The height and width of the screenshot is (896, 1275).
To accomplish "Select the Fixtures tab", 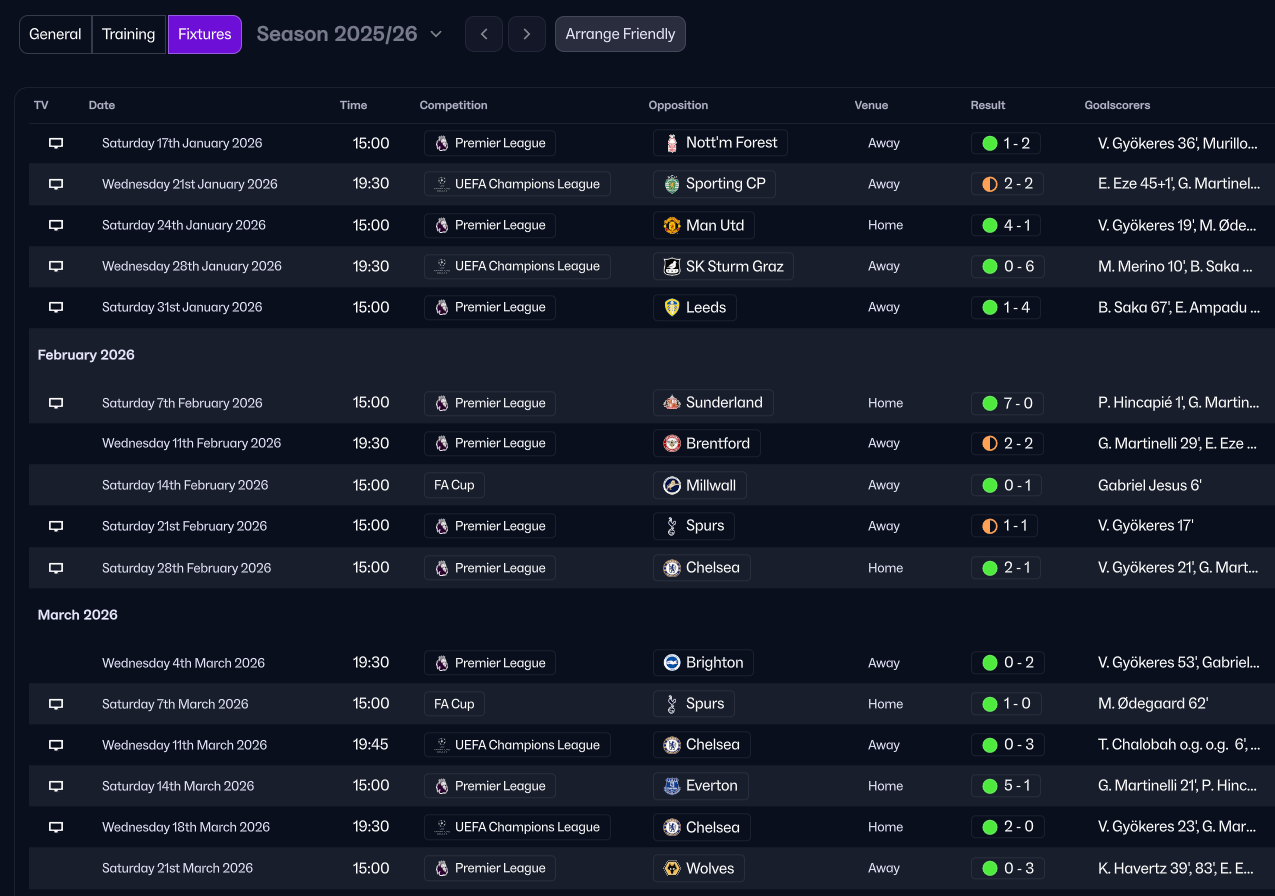I will point(205,34).
